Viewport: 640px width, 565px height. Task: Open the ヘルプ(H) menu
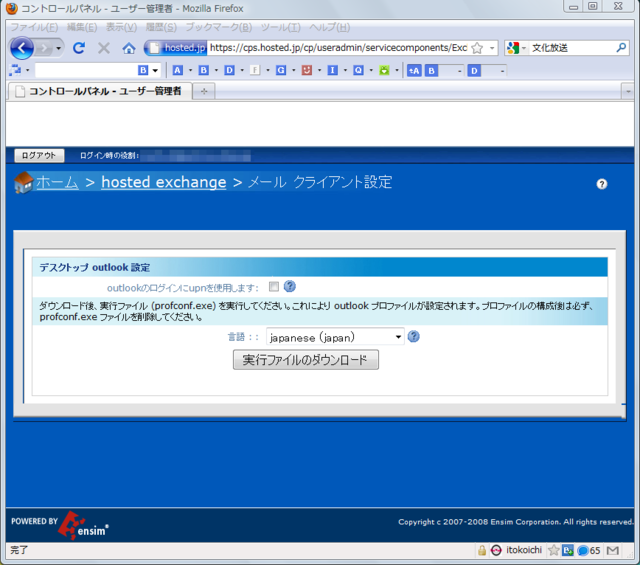pyautogui.click(x=330, y=27)
